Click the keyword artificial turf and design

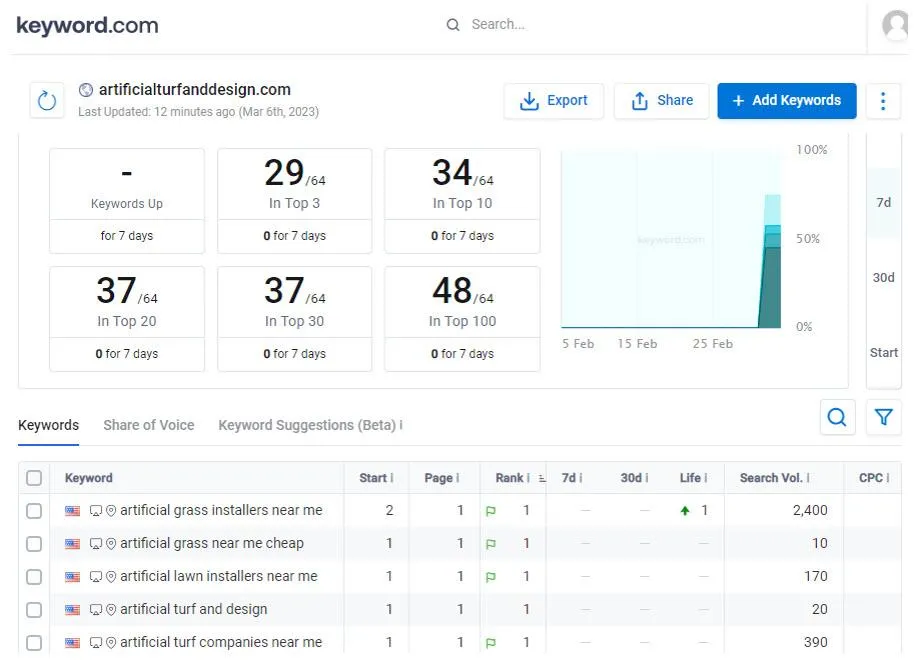coord(194,610)
